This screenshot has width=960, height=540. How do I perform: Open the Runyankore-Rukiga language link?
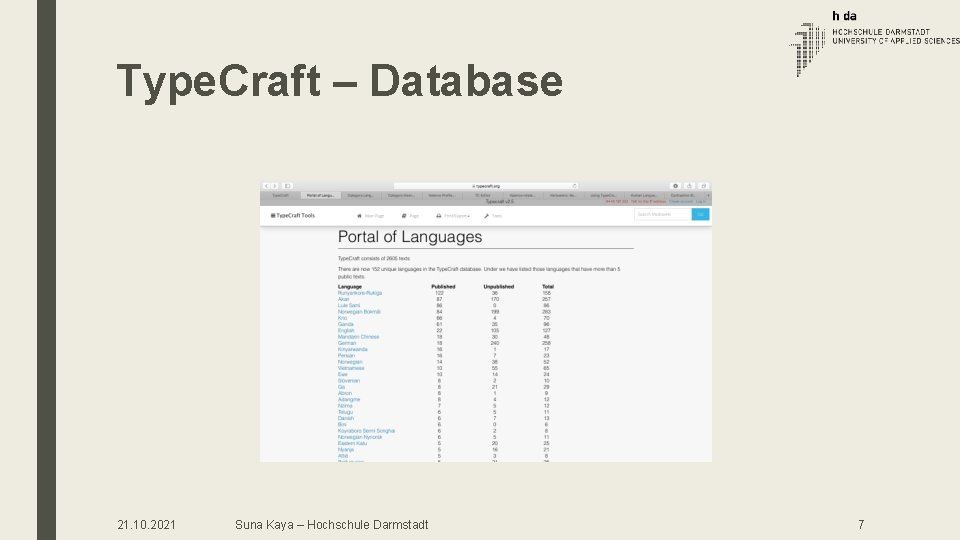pyautogui.click(x=360, y=293)
